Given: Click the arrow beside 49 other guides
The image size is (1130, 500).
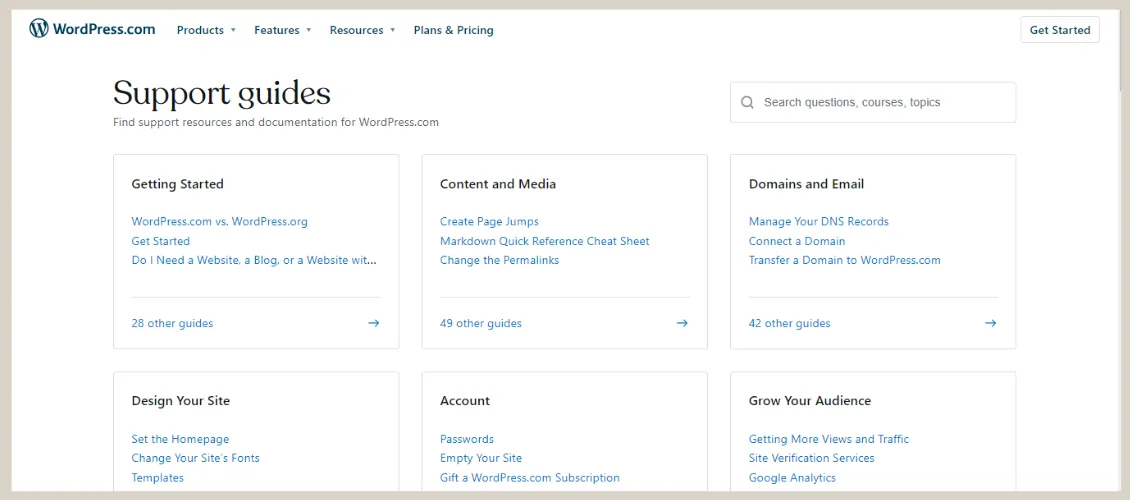Looking at the screenshot, I should [x=682, y=323].
